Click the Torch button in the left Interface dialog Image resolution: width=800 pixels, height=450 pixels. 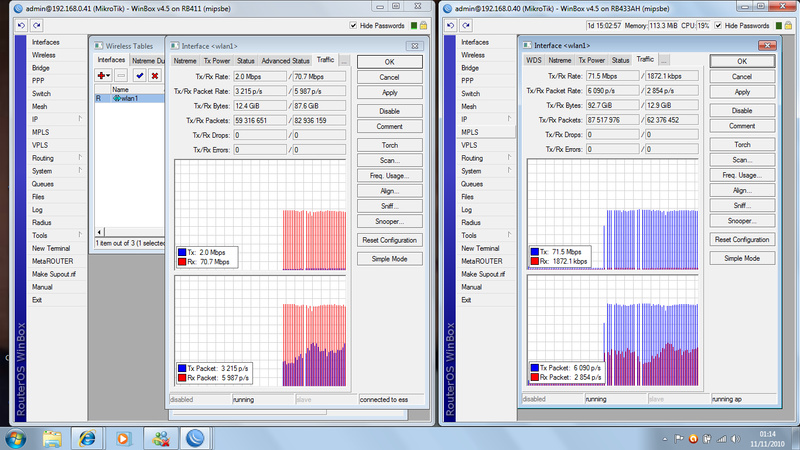click(x=389, y=144)
